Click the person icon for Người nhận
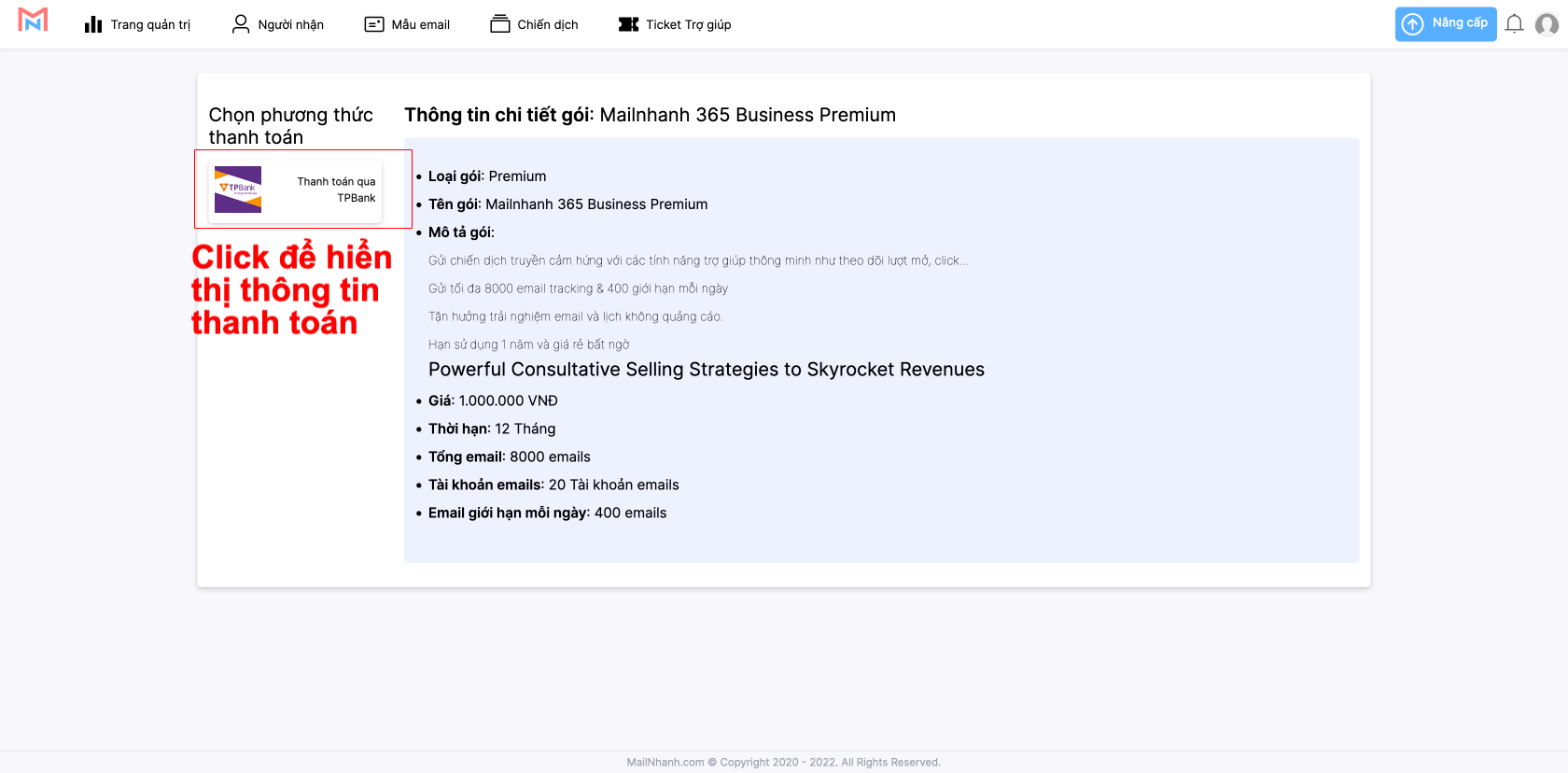Screen dimensions: 1568x773 point(241,24)
